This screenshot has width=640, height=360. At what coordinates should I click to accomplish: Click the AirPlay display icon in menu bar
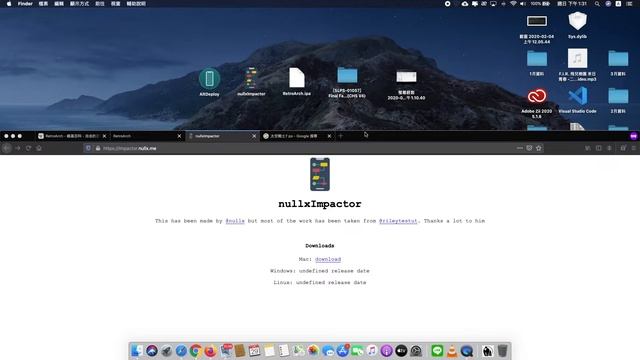pos(493,4)
